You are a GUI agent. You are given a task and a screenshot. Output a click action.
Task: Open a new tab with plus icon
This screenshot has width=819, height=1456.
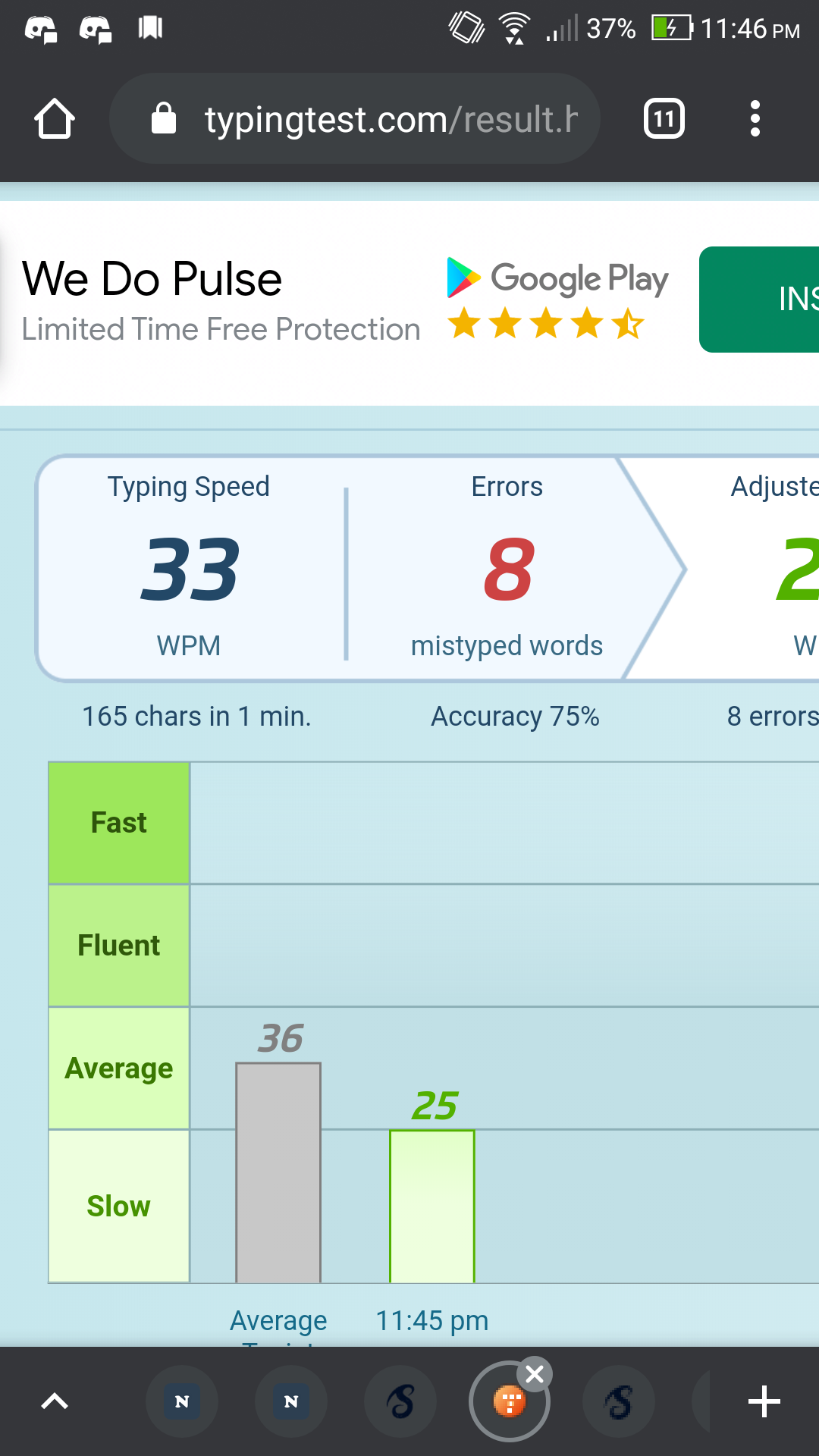click(764, 1401)
